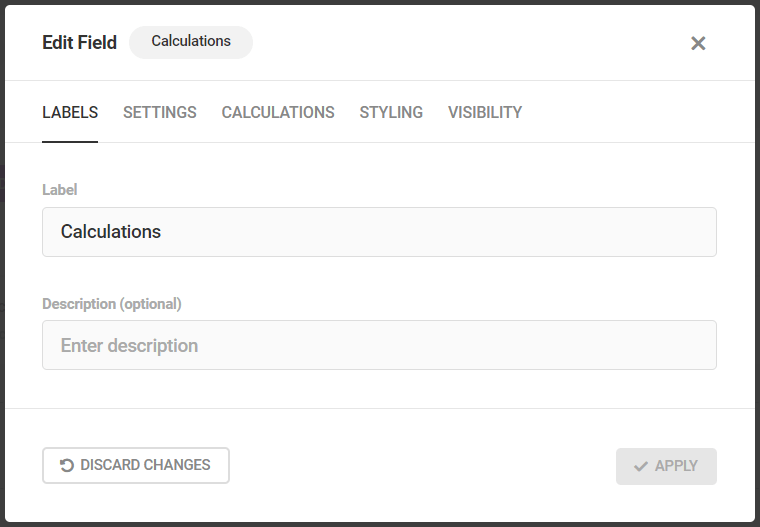Open the Visibility tab
Image resolution: width=760 pixels, height=527 pixels.
[x=485, y=112]
